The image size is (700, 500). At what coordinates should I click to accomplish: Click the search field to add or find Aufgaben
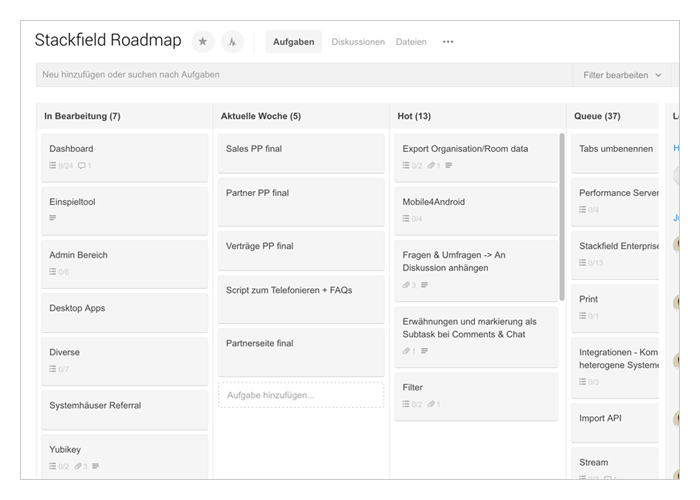[304, 75]
